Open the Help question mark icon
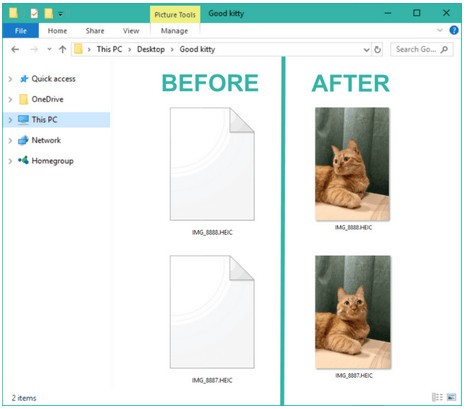The height and width of the screenshot is (409, 467). (x=454, y=30)
